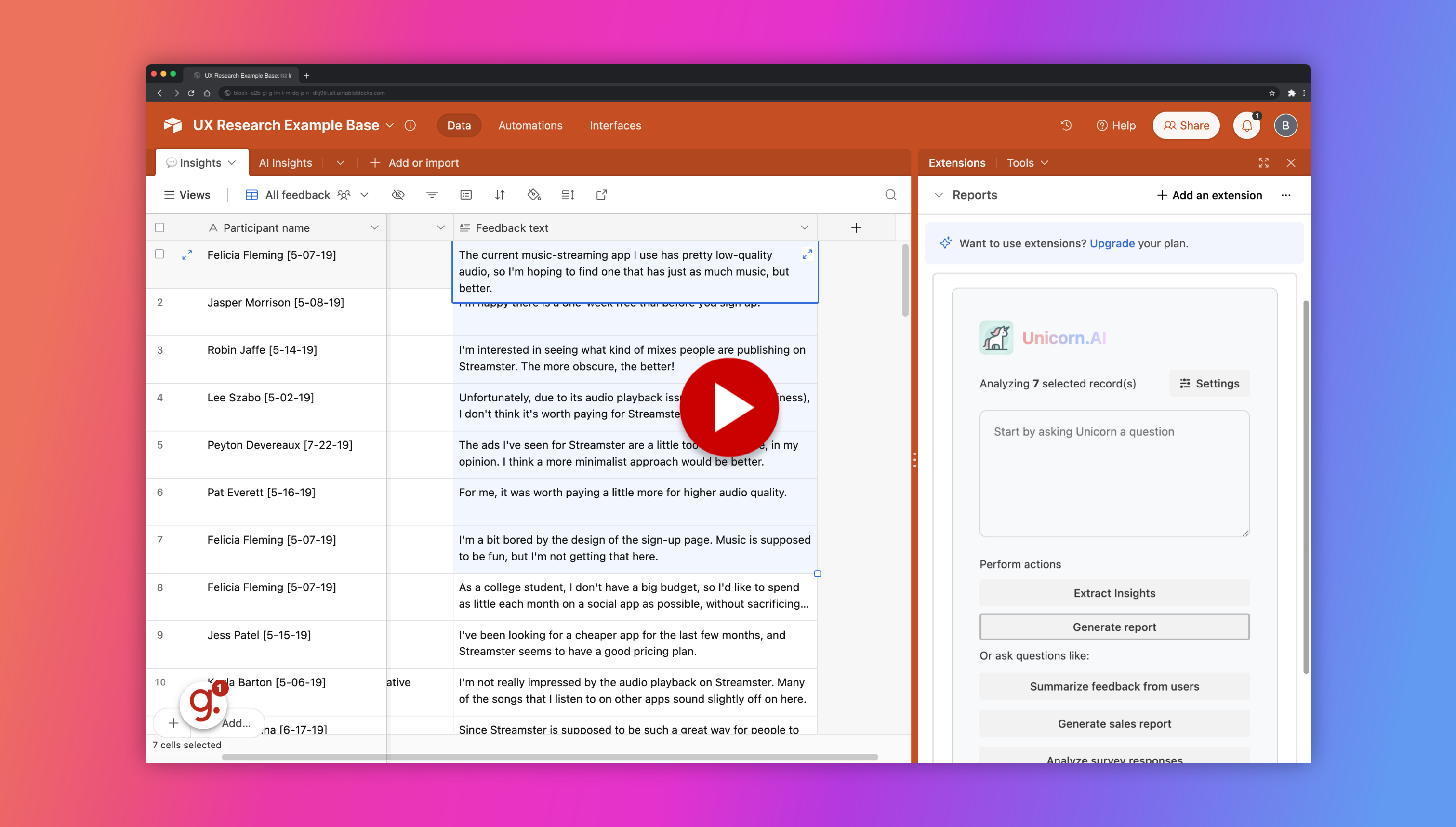Bookmark the page with star icon
Screen dimensions: 1456x827
[1272, 93]
